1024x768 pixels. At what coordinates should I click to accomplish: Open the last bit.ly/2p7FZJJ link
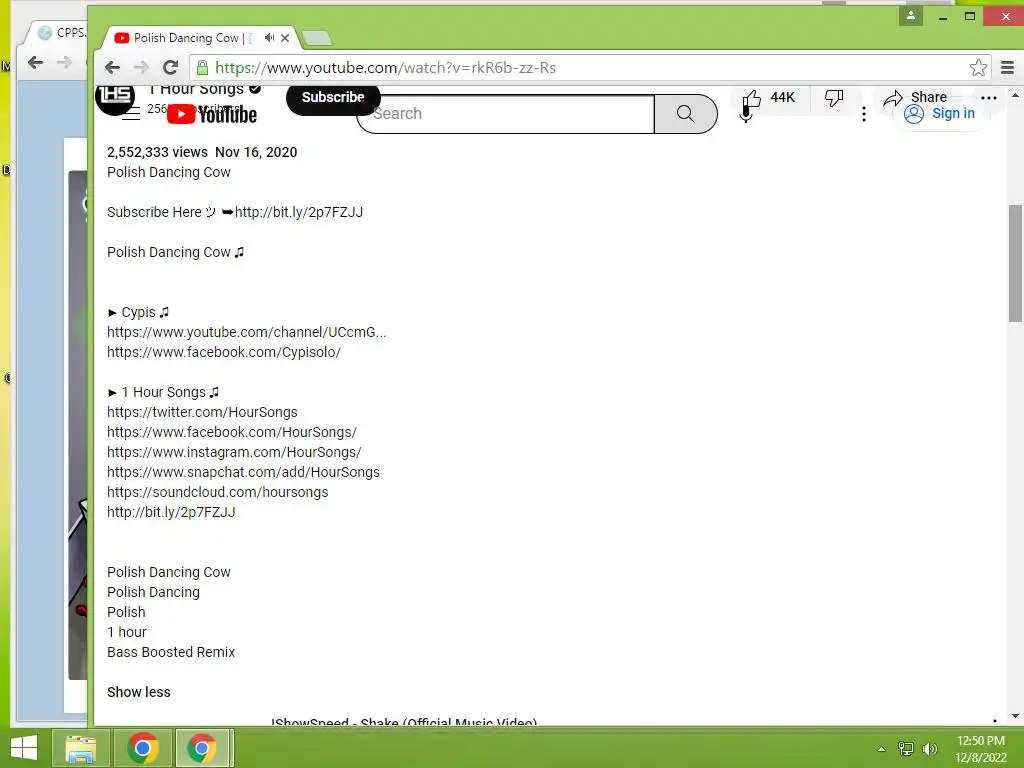pyautogui.click(x=171, y=512)
